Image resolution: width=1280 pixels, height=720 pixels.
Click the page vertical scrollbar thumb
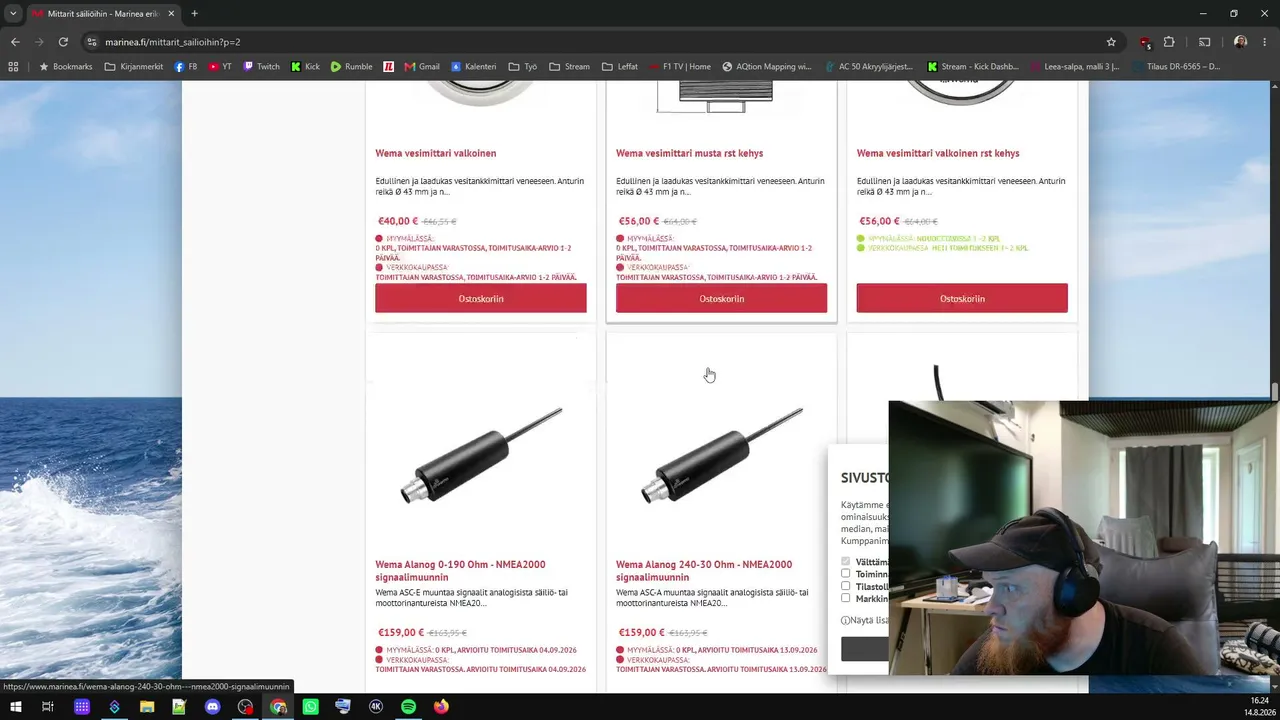(1274, 391)
